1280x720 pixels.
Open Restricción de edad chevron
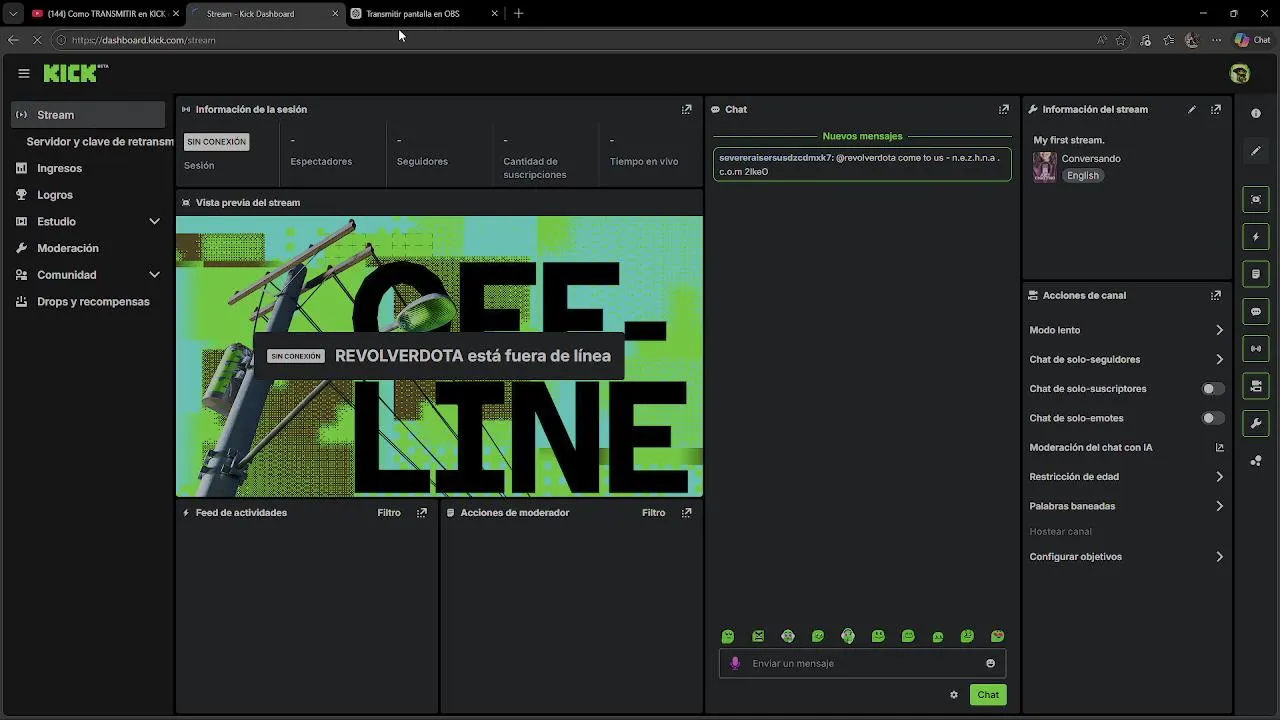(1219, 477)
